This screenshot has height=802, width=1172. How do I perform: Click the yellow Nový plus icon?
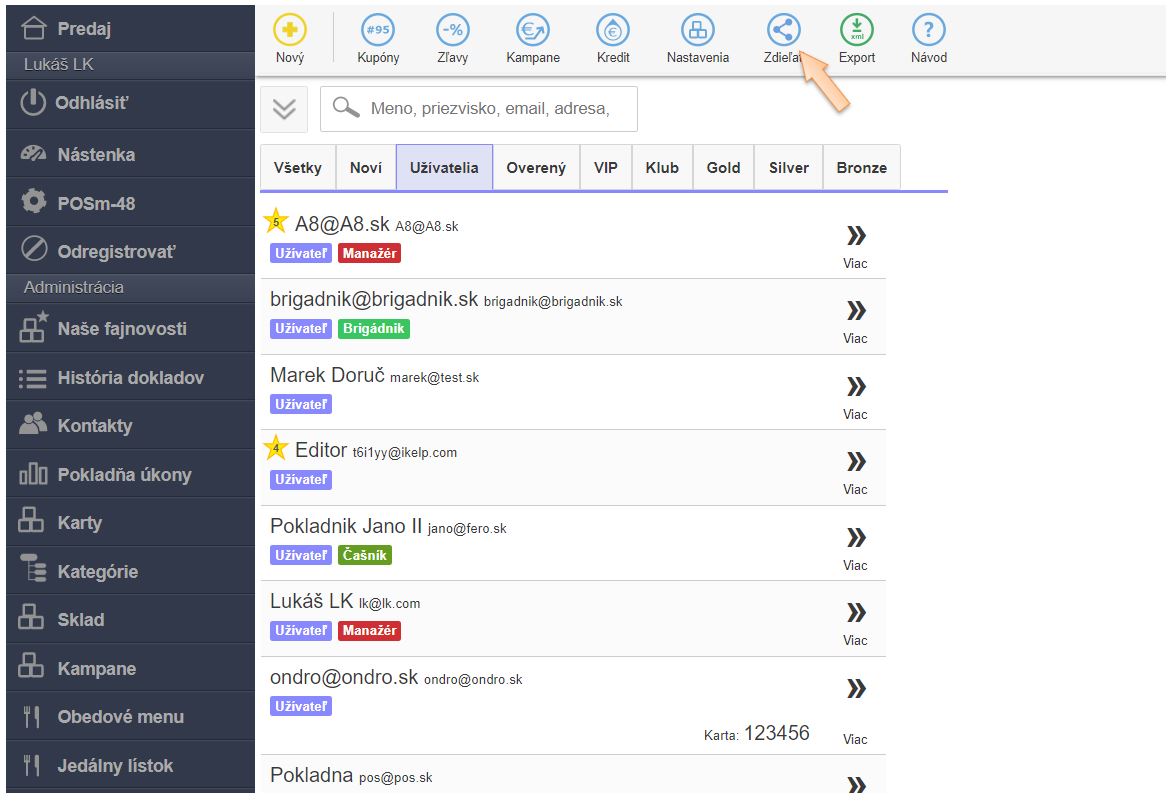[290, 30]
